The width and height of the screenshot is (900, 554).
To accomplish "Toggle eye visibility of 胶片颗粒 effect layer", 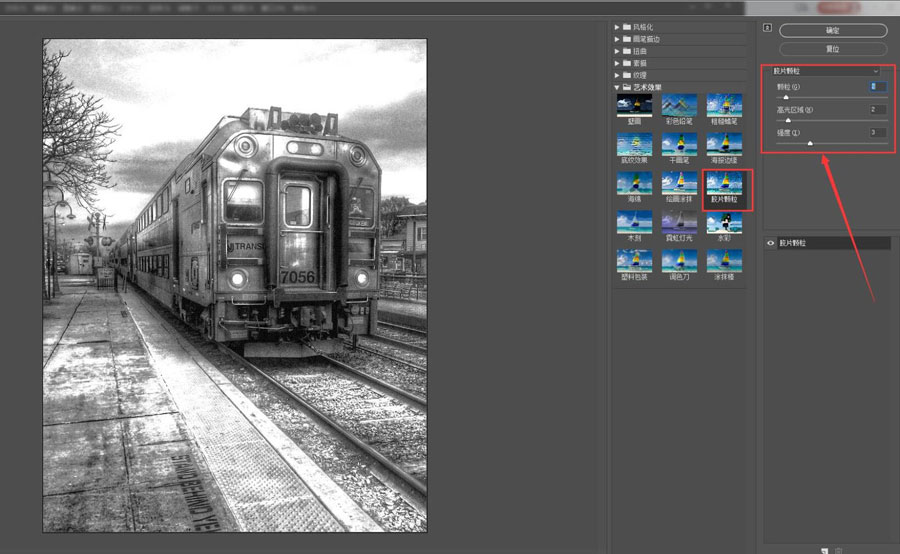I will pos(771,243).
